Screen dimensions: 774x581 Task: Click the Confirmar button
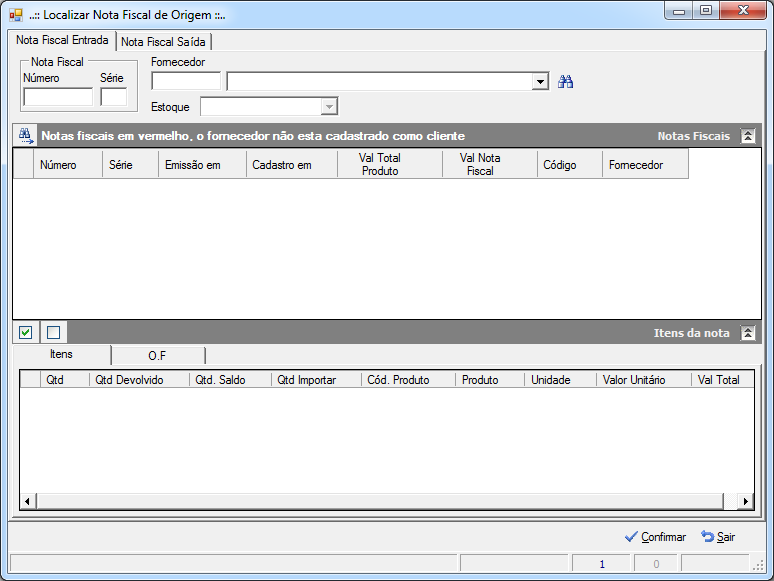[x=656, y=537]
